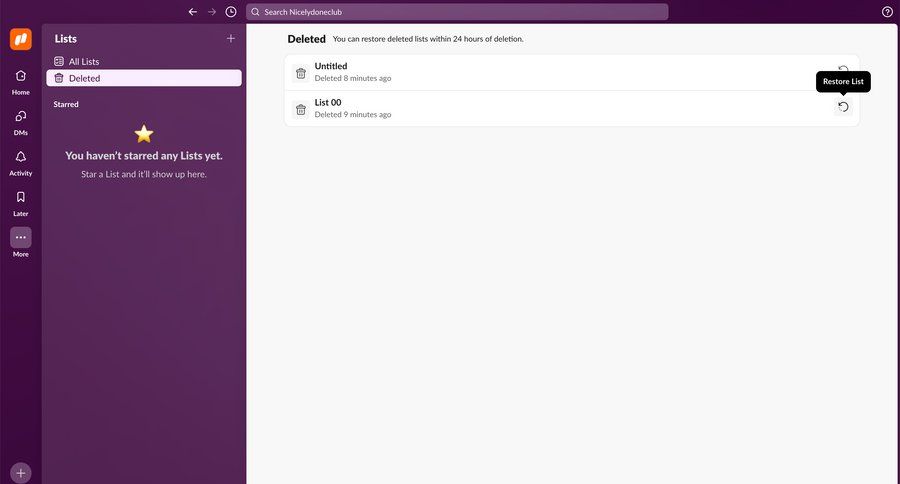Open the Later bookmark view

click(21, 201)
